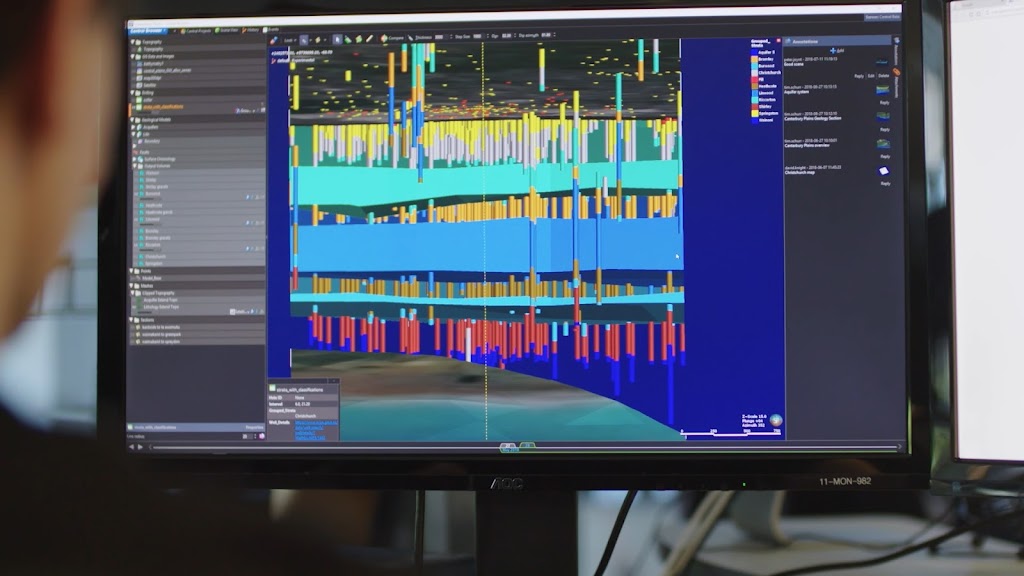
Task: Select the Linwood output volume
Action: 152,219
